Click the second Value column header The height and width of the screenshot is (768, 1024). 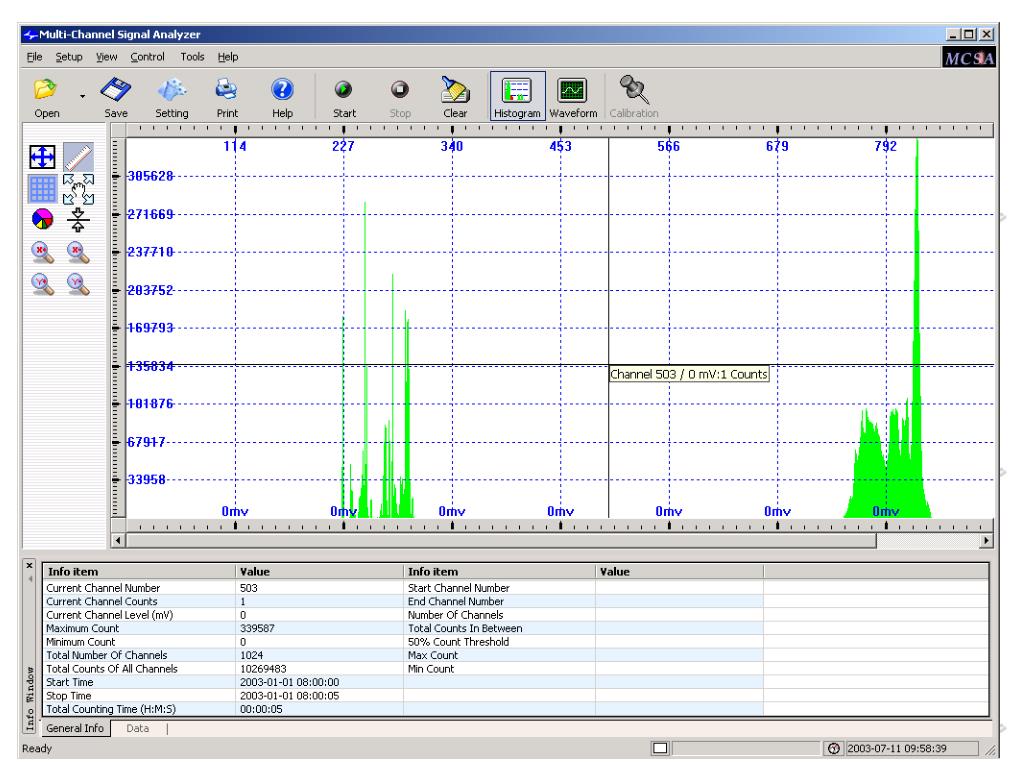point(679,571)
